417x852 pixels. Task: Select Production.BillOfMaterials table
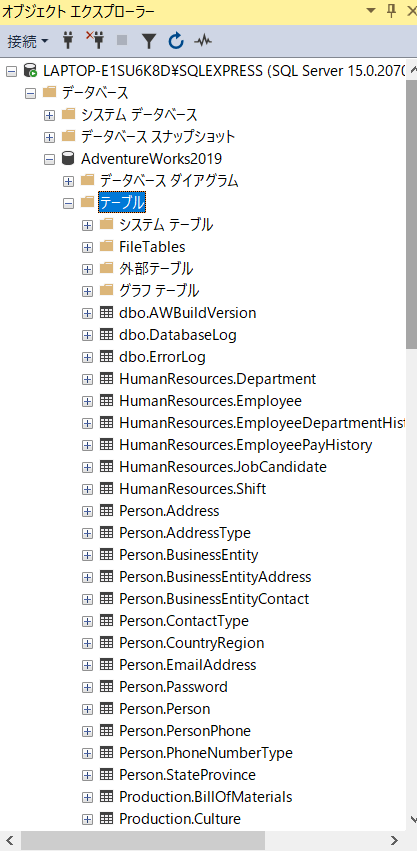[206, 797]
